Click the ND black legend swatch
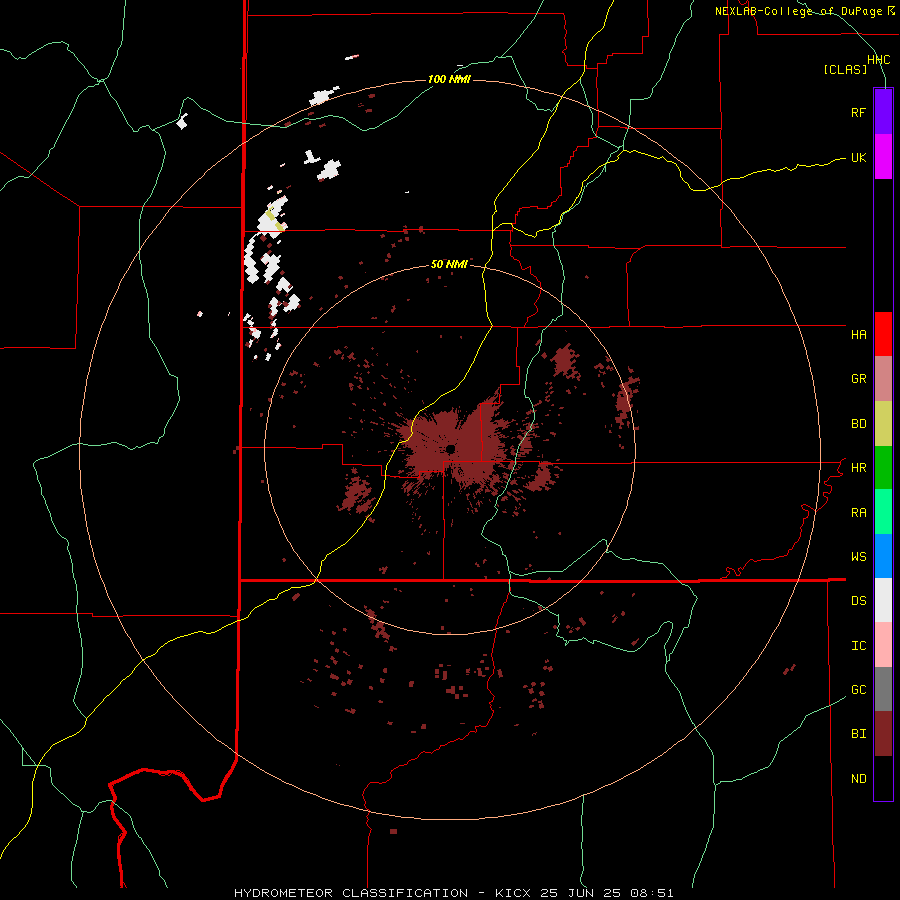 click(883, 778)
